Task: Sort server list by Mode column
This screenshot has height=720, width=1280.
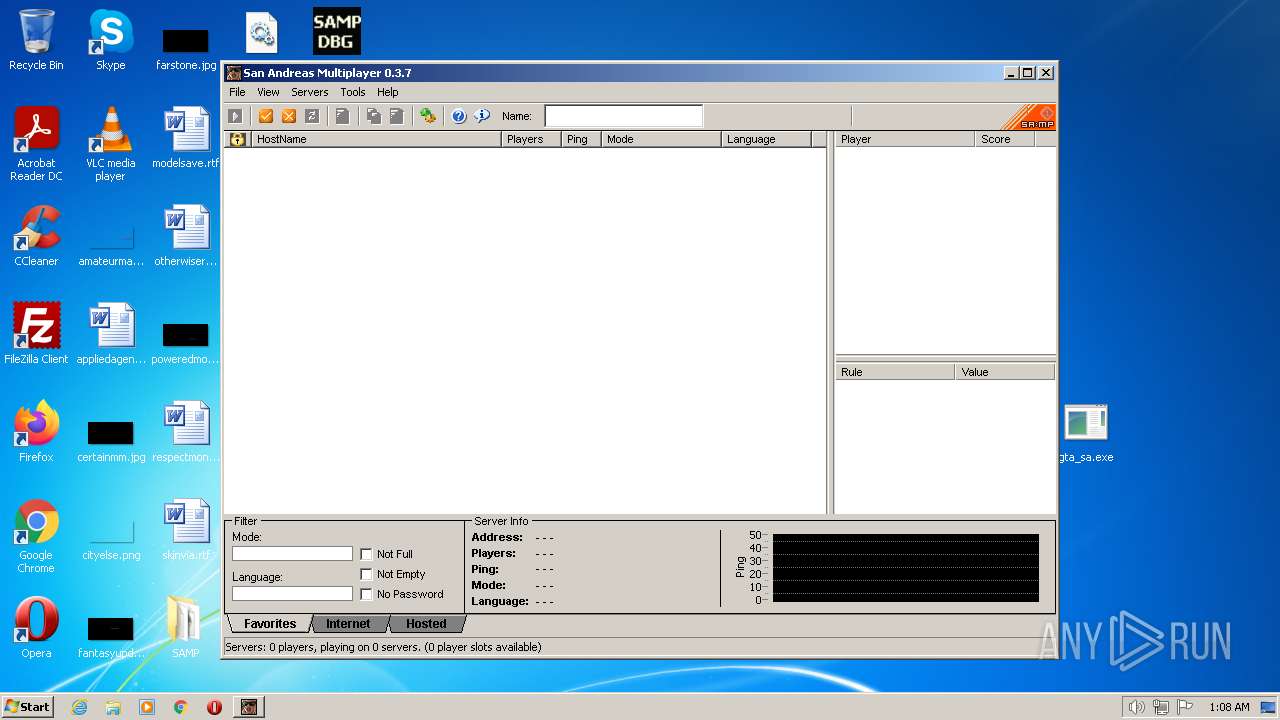Action: (661, 139)
